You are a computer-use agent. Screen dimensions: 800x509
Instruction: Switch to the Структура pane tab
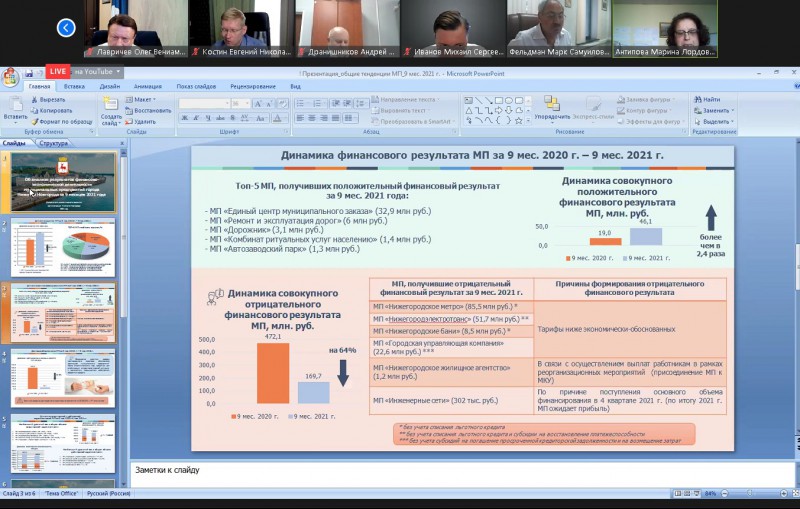tap(54, 144)
